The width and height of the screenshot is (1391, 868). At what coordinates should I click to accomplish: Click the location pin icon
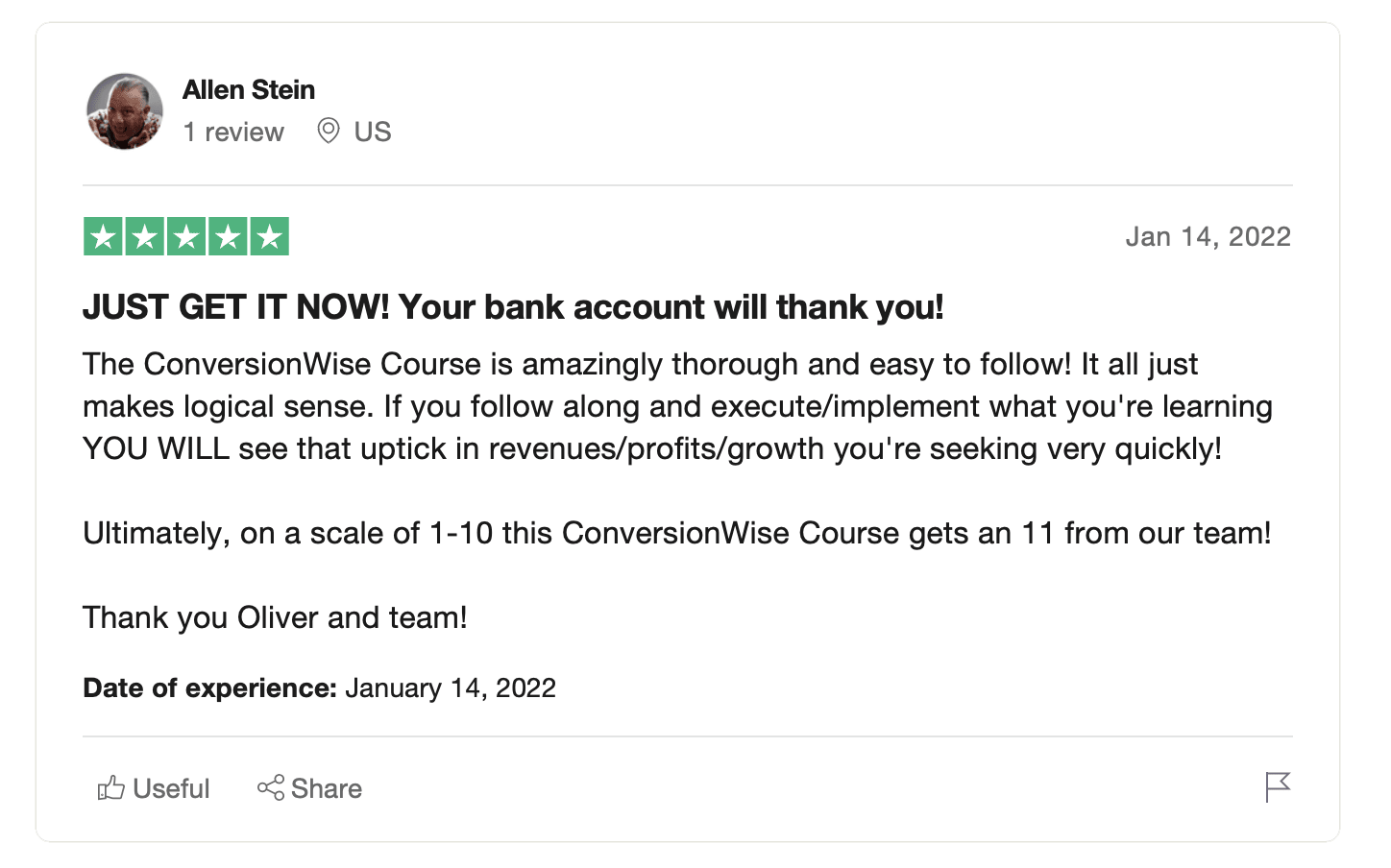[329, 132]
